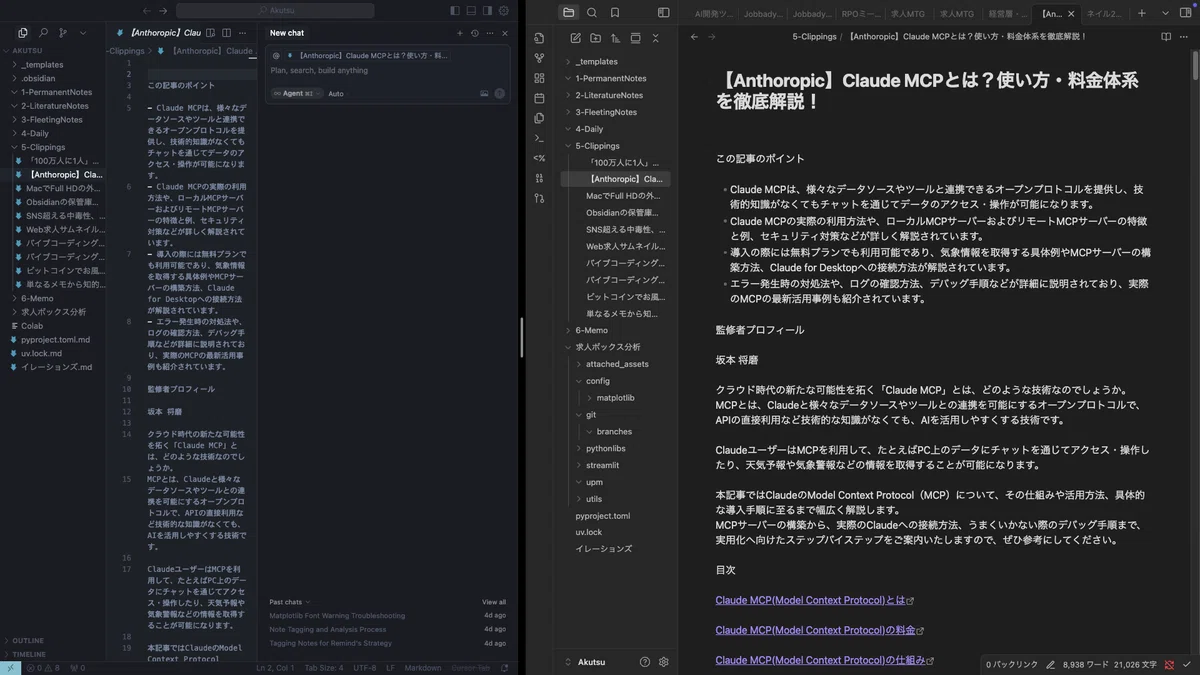This screenshot has width=1200, height=675.
Task: Toggle Cursor bottom panel layout icon
Action: point(471,10)
